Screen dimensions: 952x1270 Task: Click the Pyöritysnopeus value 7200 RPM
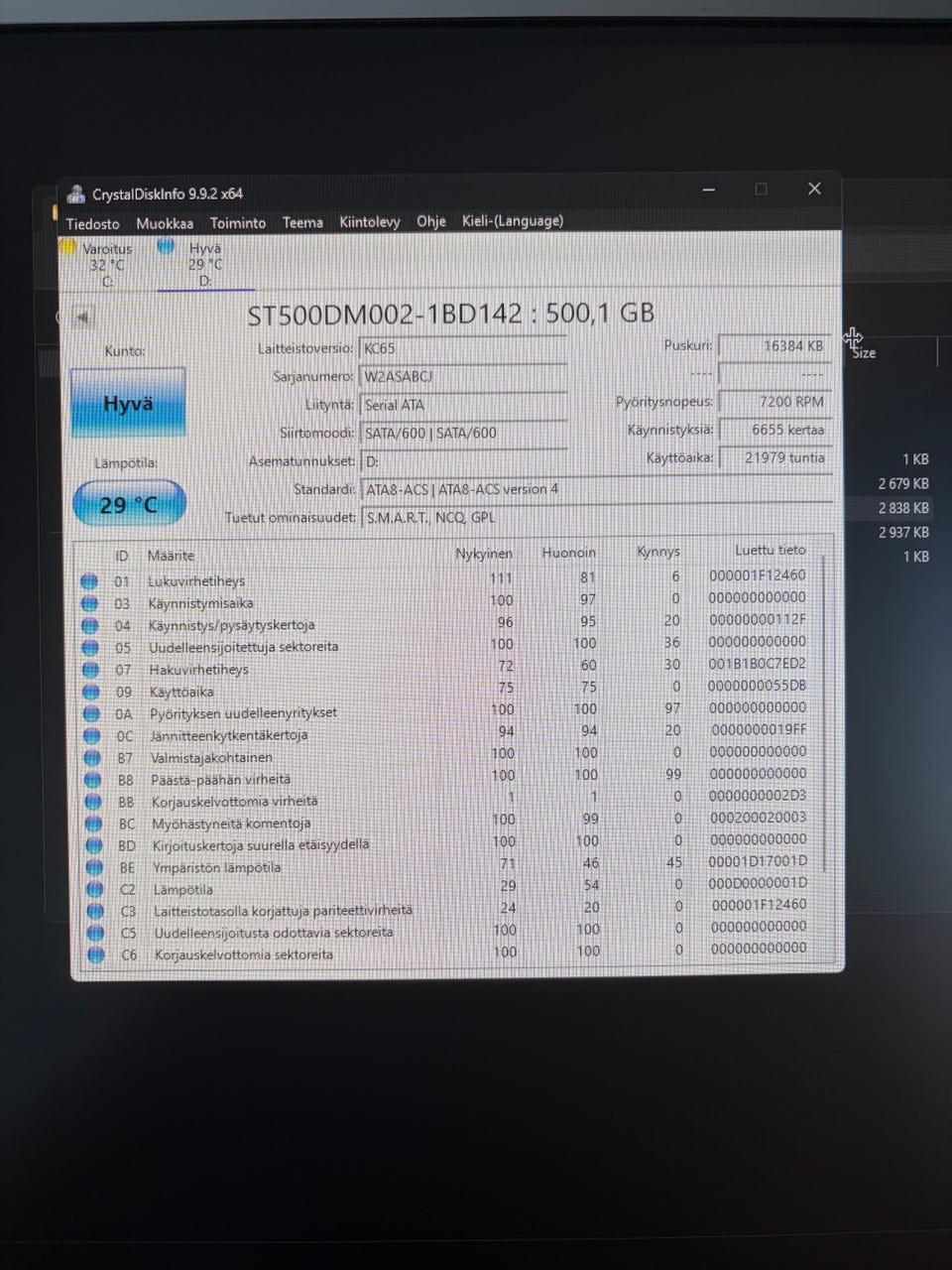775,402
